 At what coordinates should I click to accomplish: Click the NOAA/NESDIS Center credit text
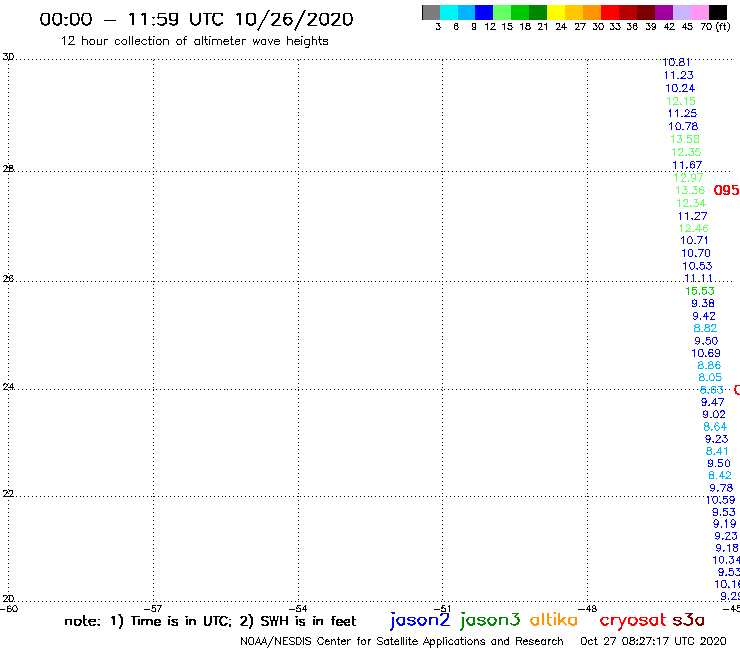click(402, 642)
